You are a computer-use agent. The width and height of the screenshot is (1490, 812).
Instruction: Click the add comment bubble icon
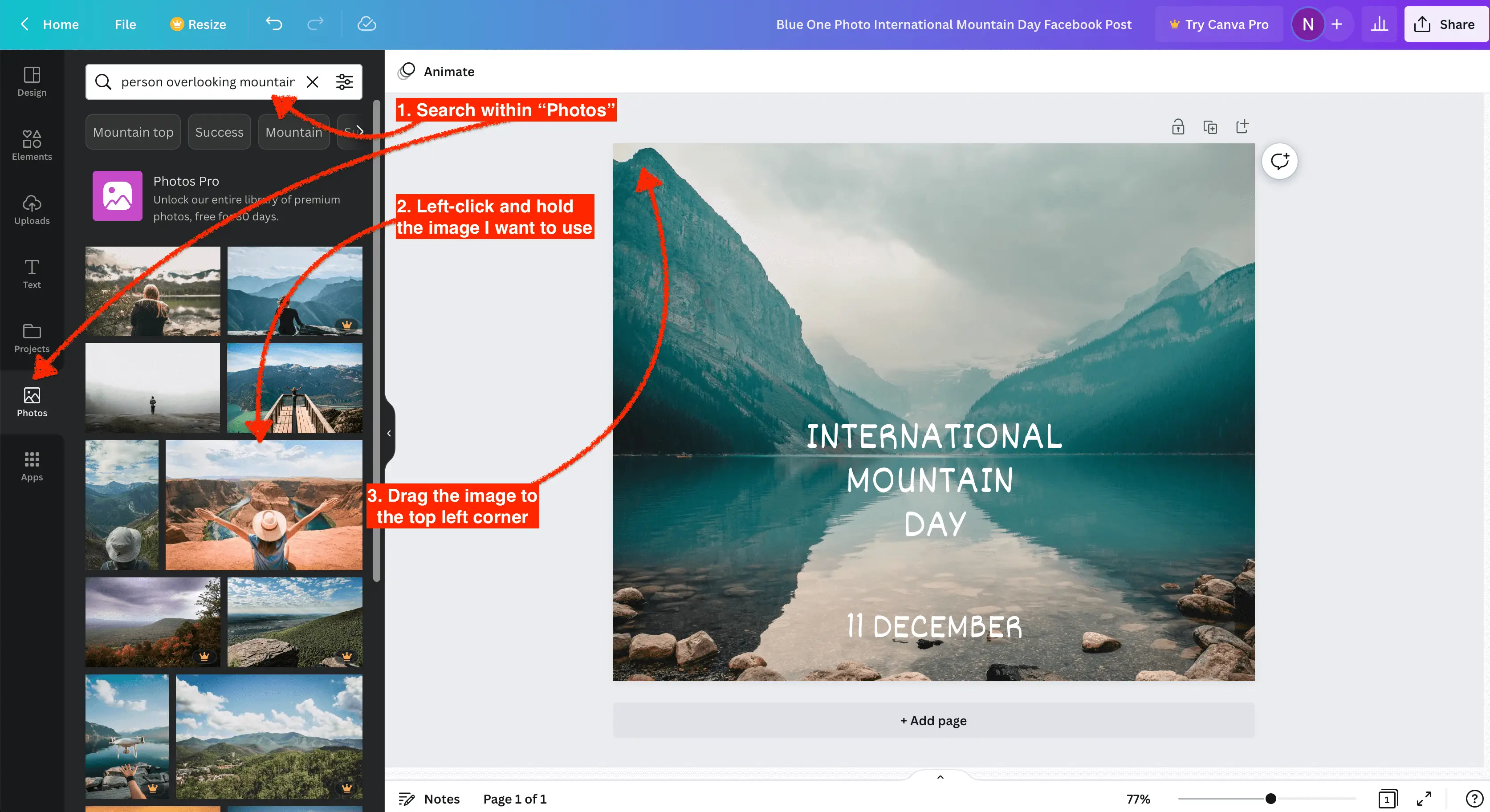[x=1279, y=161]
